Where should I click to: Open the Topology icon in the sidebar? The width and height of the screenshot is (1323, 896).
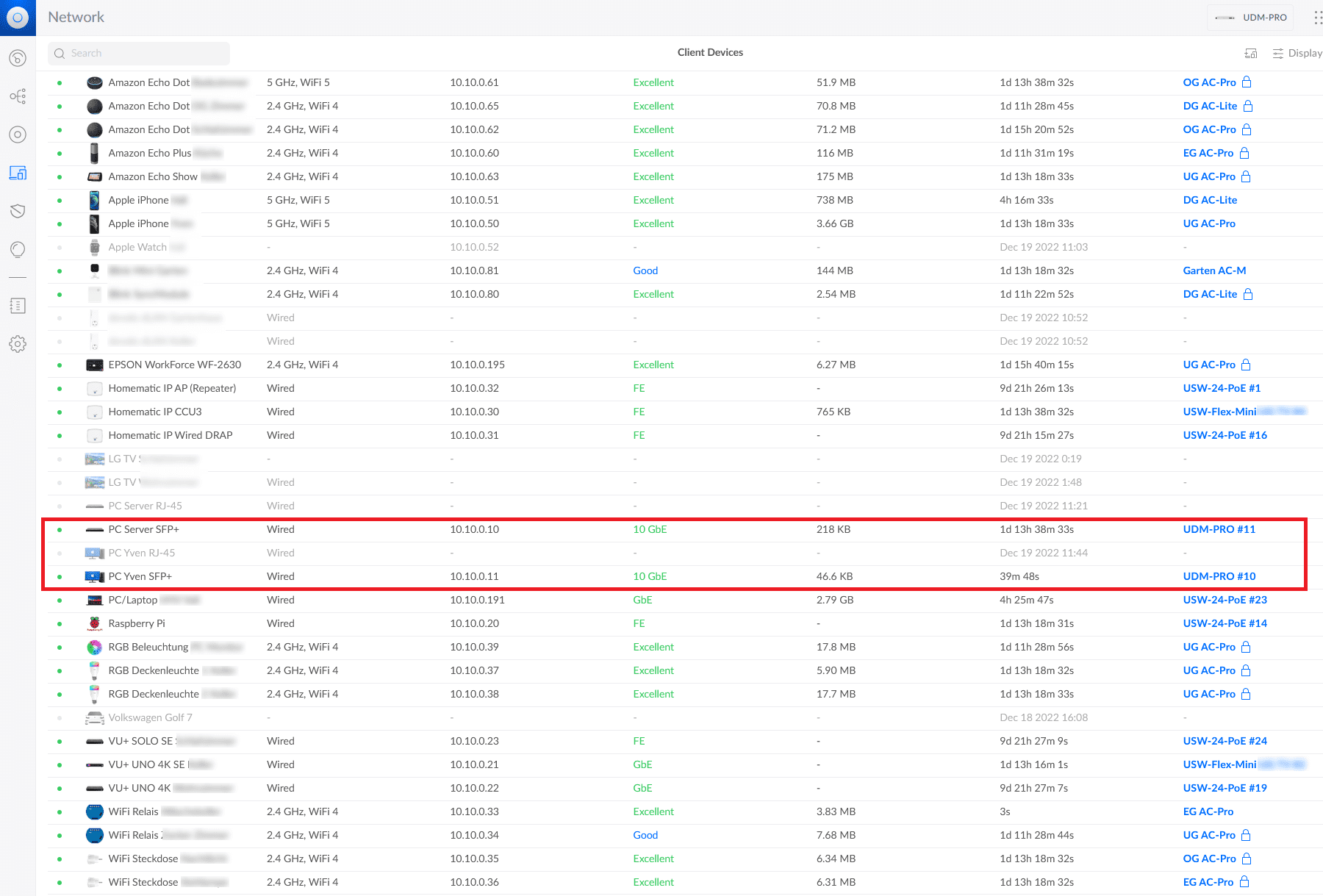point(18,96)
